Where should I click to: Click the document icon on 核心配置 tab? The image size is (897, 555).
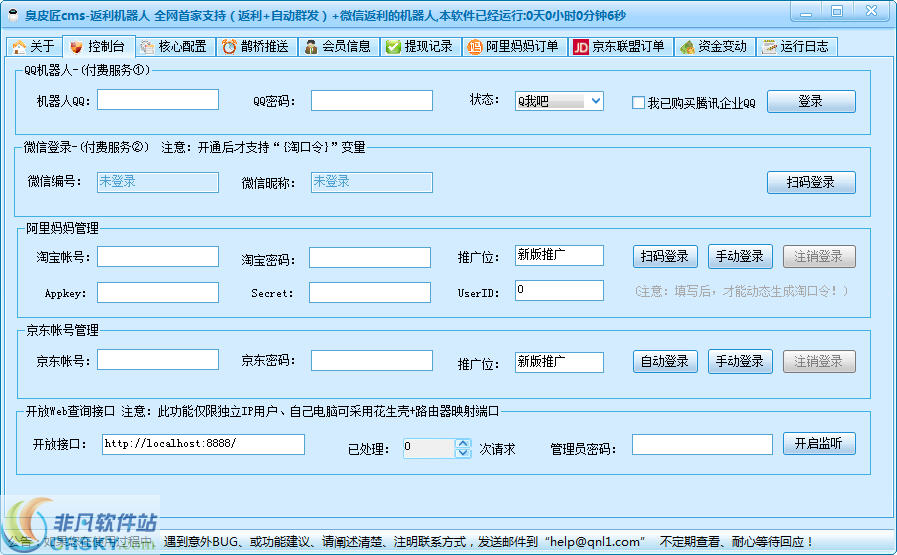tap(147, 47)
